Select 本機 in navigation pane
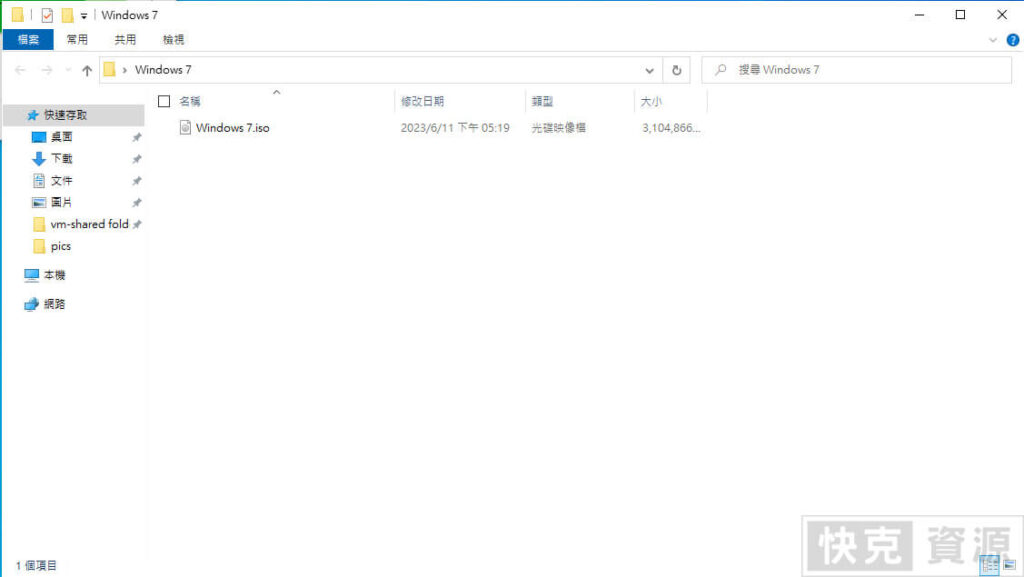The image size is (1024, 577). 54,275
